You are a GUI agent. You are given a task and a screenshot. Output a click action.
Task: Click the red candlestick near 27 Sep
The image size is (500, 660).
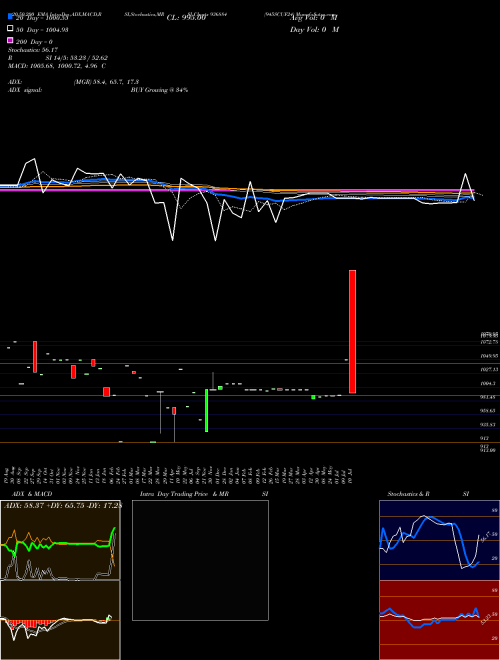click(35, 357)
